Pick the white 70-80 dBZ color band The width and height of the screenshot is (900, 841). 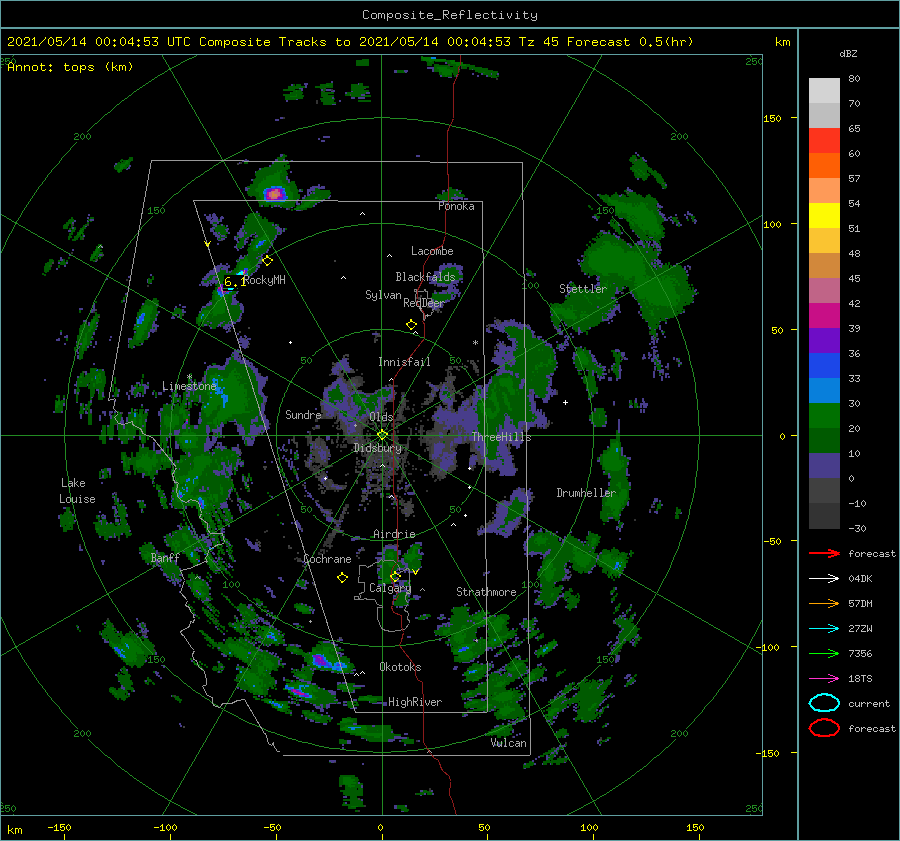pyautogui.click(x=824, y=91)
